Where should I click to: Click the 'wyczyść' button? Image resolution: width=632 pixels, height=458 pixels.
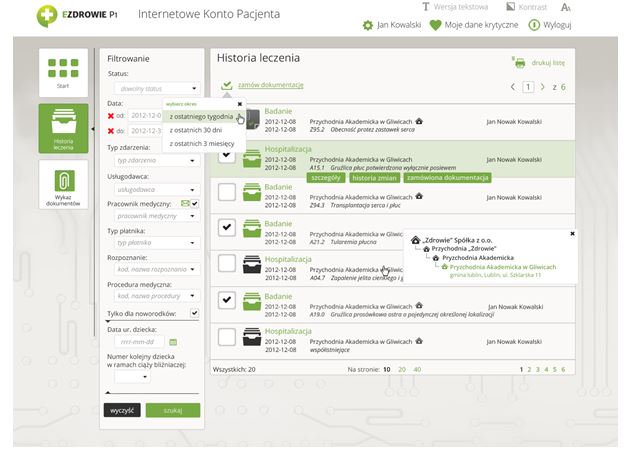122,410
